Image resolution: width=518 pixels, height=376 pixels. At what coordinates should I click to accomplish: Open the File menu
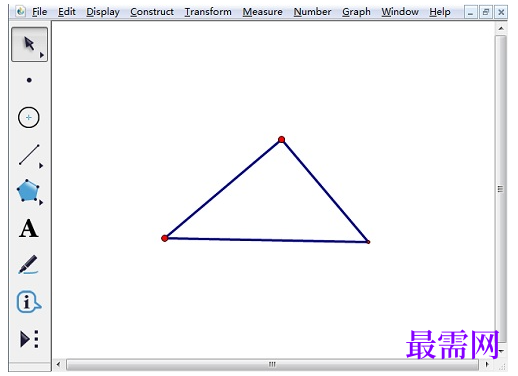(39, 12)
